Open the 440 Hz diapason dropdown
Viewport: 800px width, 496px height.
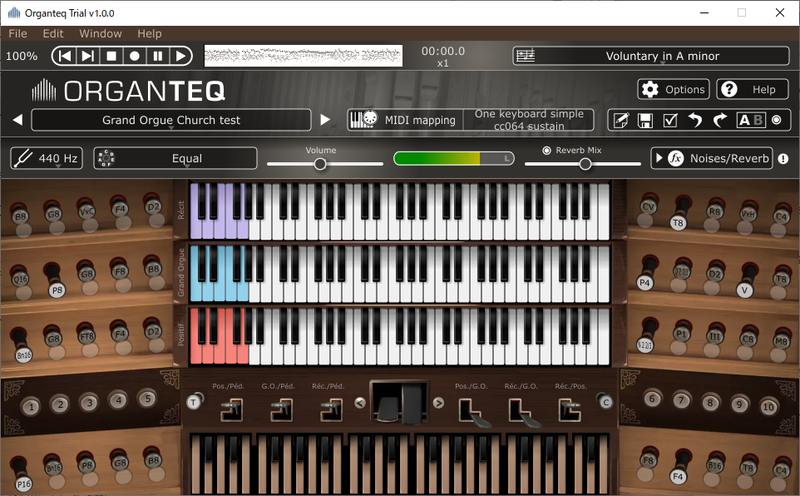pyautogui.click(x=46, y=158)
